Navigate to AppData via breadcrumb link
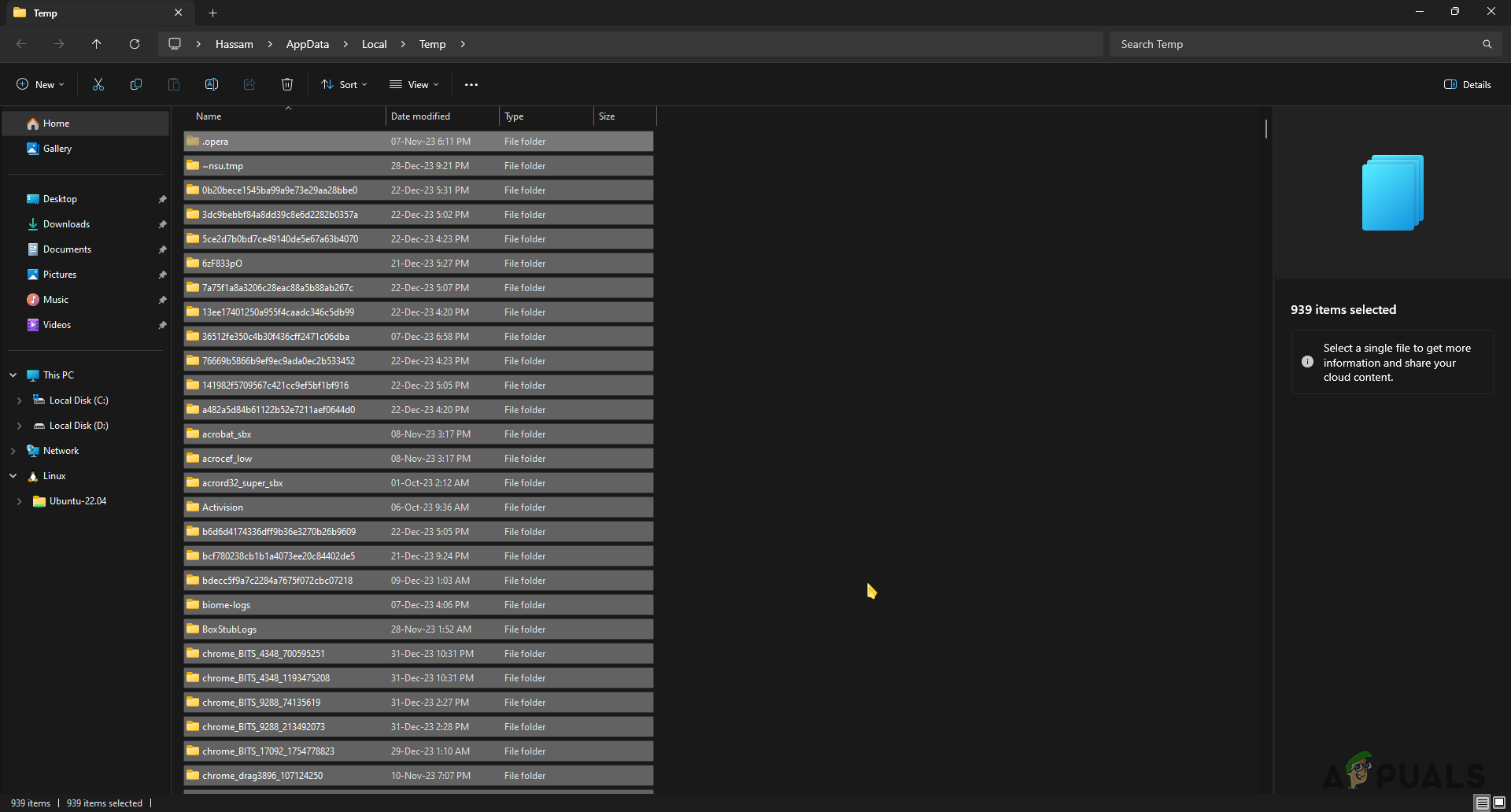1511x812 pixels. pos(308,44)
